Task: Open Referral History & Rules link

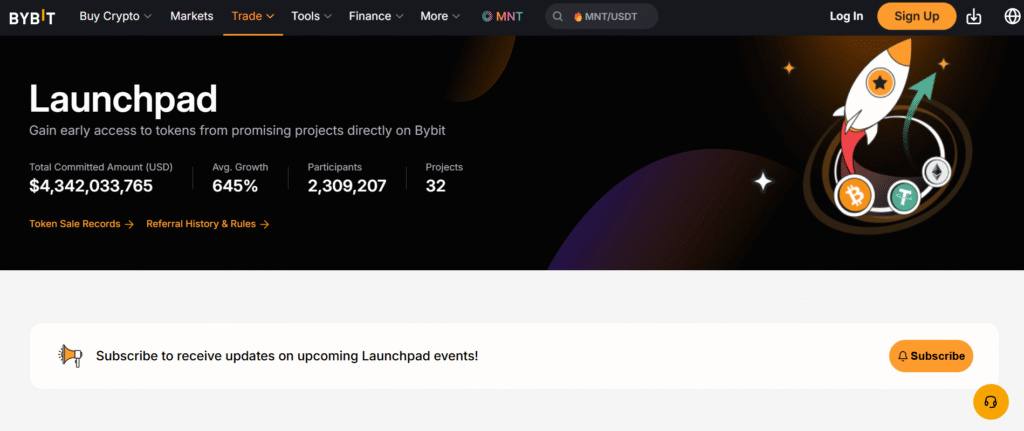Action: [x=208, y=224]
